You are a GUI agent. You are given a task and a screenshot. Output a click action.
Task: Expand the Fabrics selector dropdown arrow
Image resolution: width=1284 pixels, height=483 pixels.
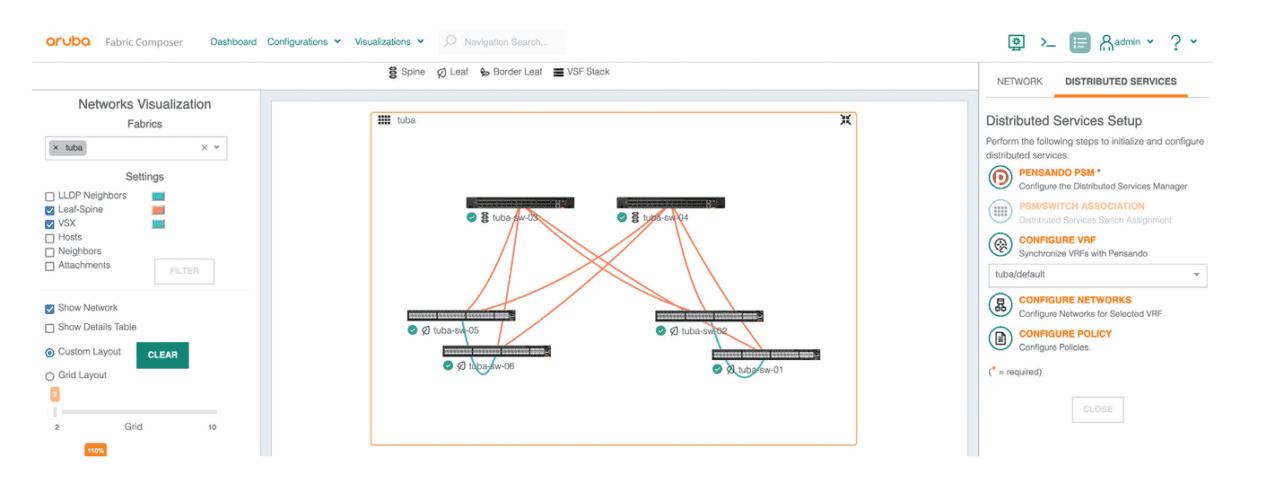[217, 148]
